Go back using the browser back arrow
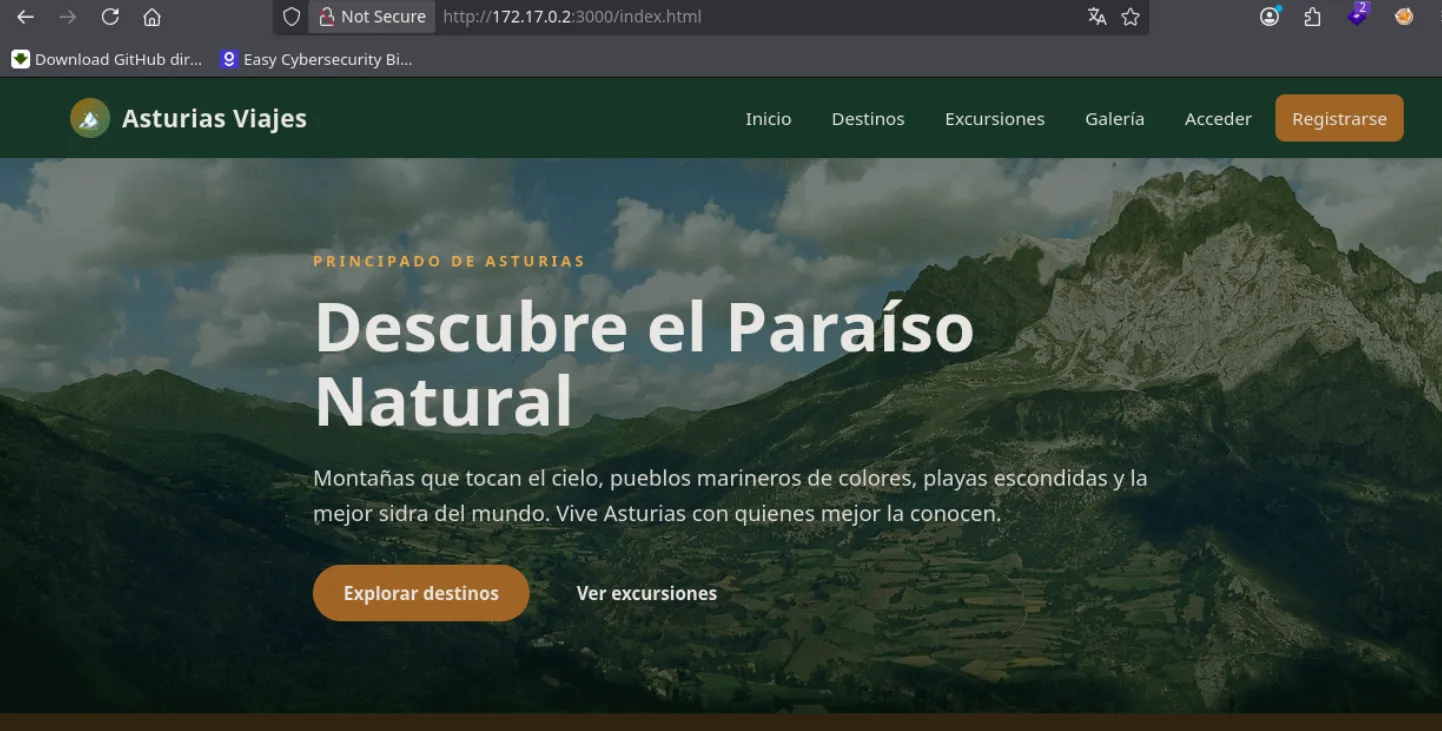Viewport: 1442px width, 731px height. pyautogui.click(x=25, y=17)
